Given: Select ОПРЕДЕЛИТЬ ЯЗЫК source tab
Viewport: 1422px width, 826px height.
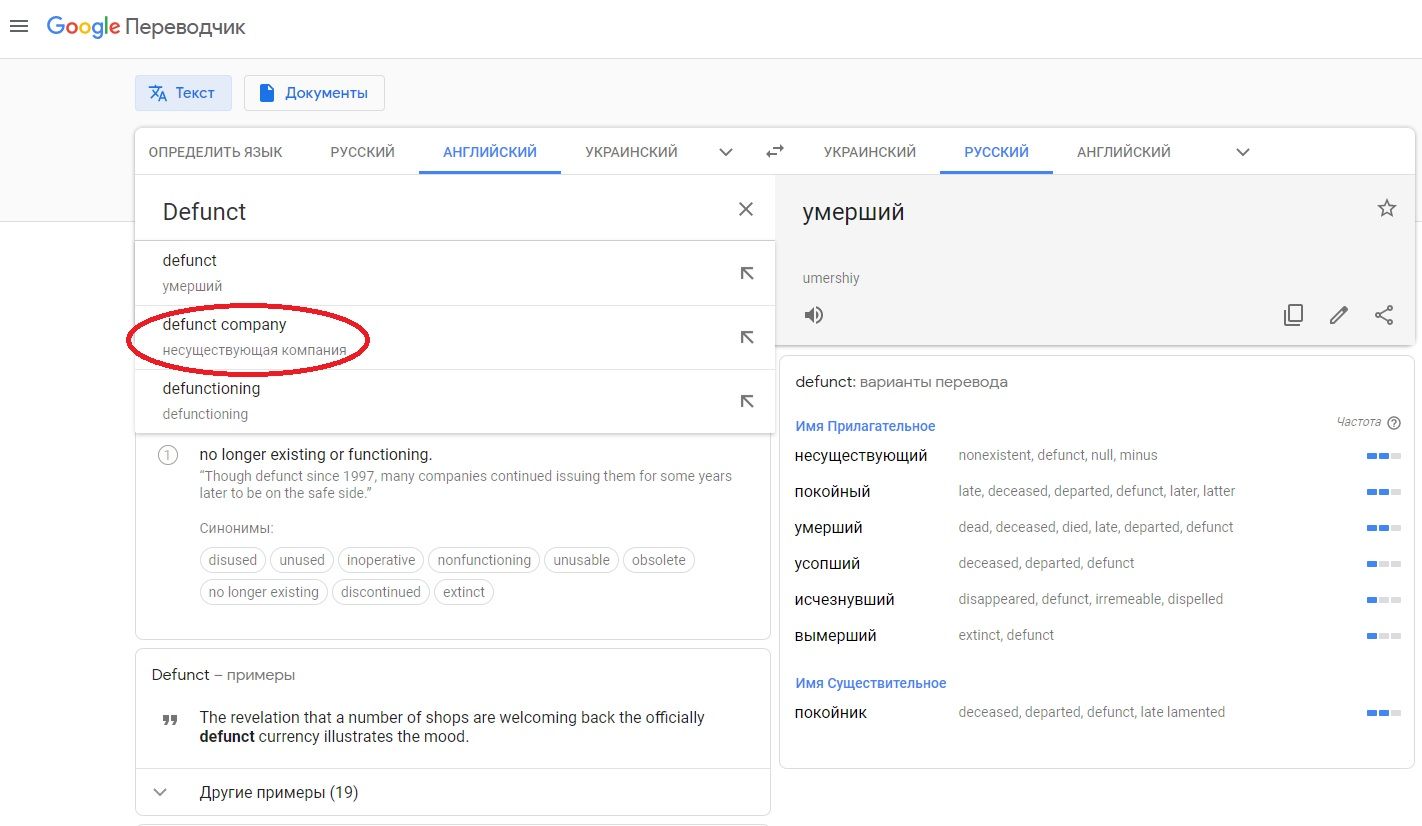Looking at the screenshot, I should pos(215,152).
